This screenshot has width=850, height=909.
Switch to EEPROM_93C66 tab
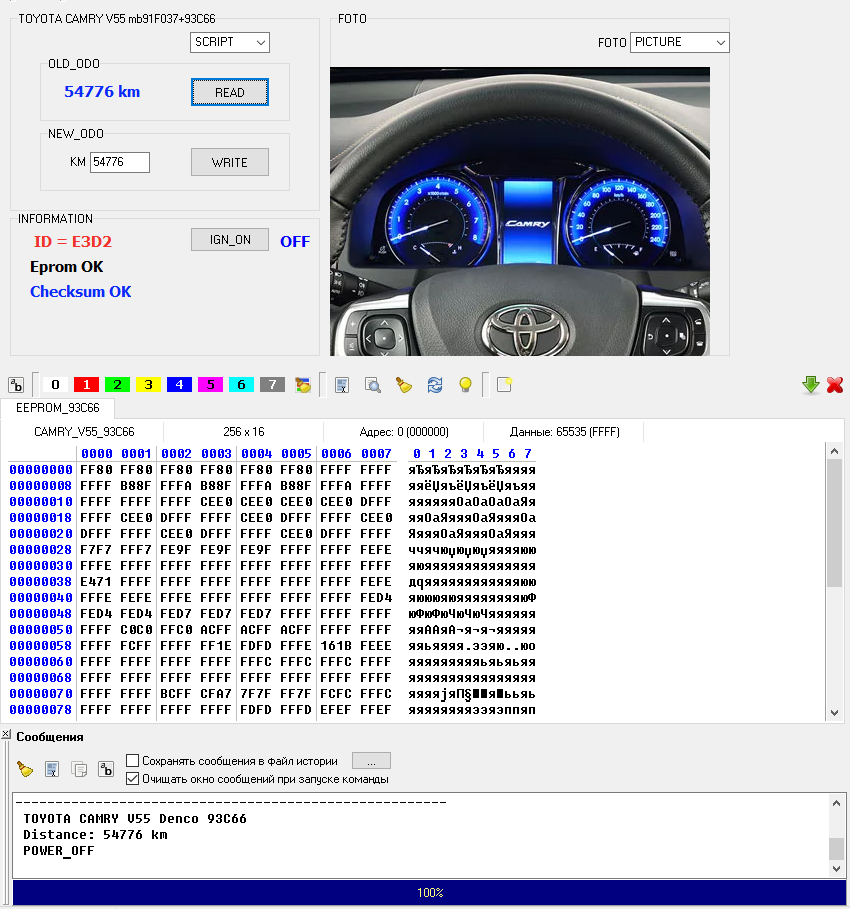57,408
